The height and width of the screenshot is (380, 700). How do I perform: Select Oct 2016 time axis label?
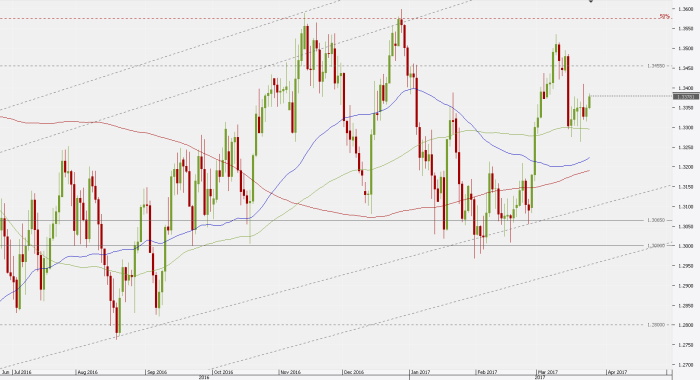223,372
